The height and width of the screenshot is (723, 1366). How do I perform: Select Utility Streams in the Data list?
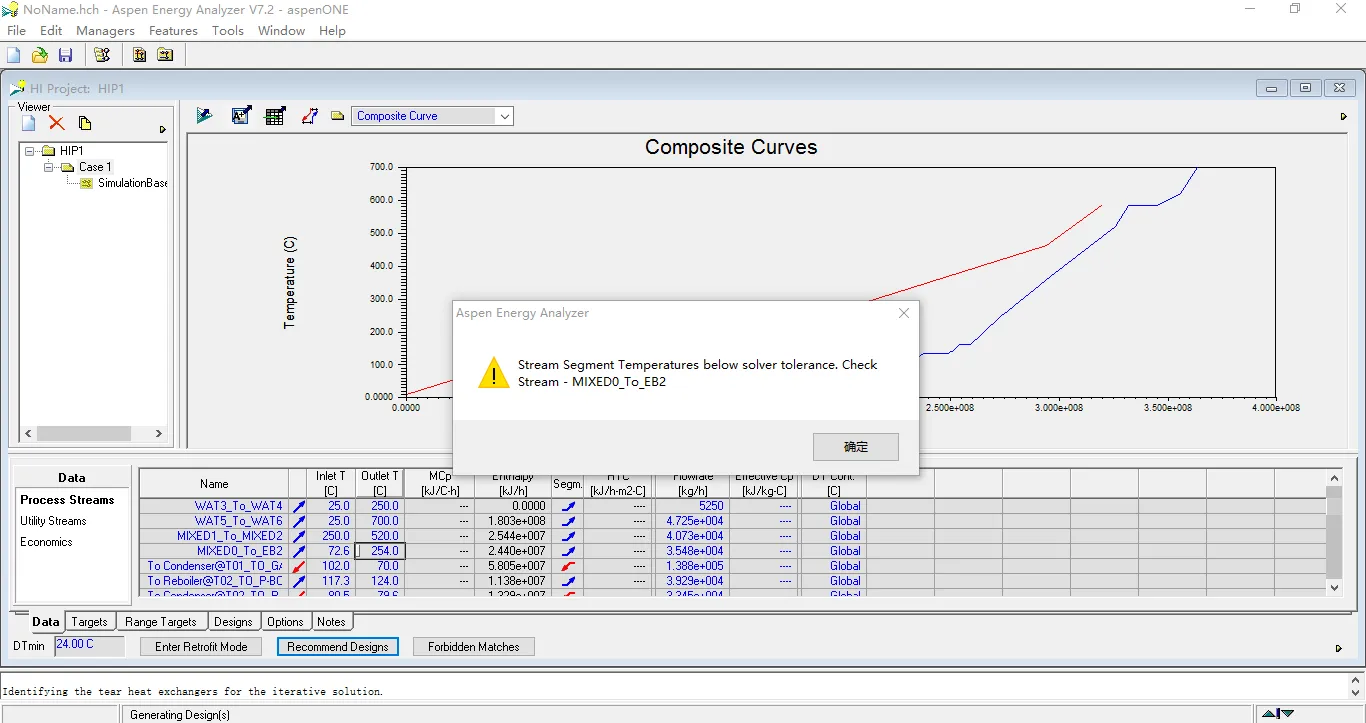53,521
